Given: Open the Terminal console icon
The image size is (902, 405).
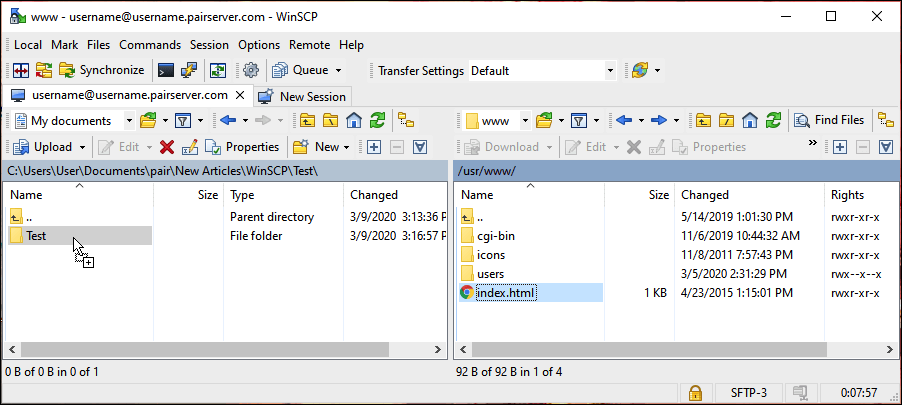Looking at the screenshot, I should coord(166,70).
